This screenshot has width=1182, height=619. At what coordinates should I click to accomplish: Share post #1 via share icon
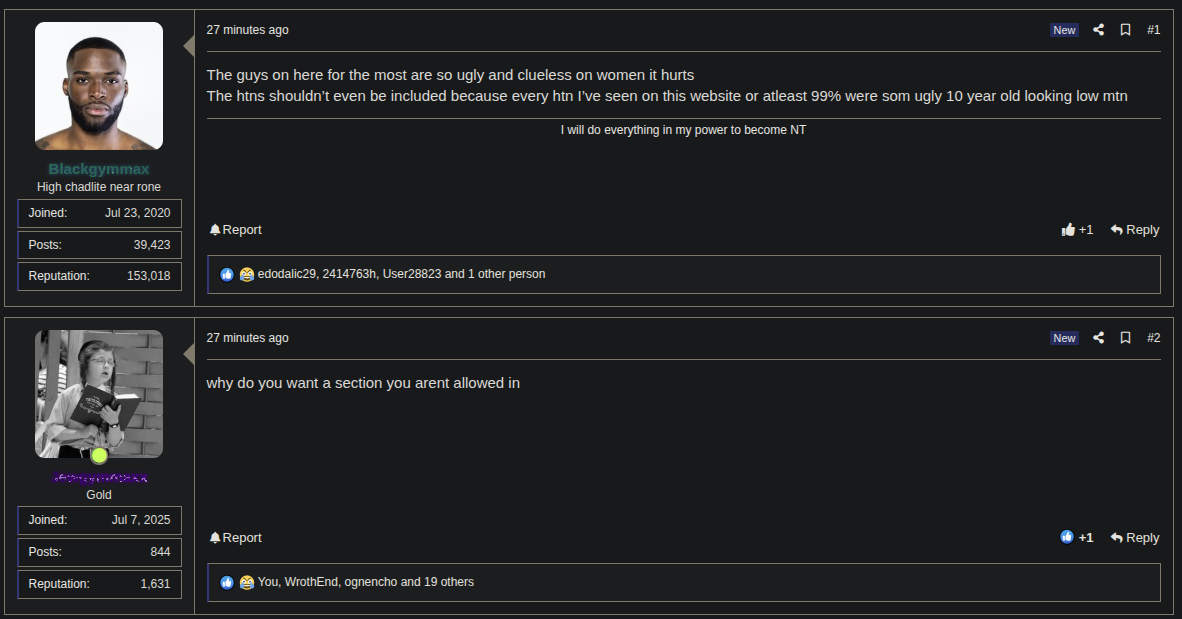tap(1098, 29)
